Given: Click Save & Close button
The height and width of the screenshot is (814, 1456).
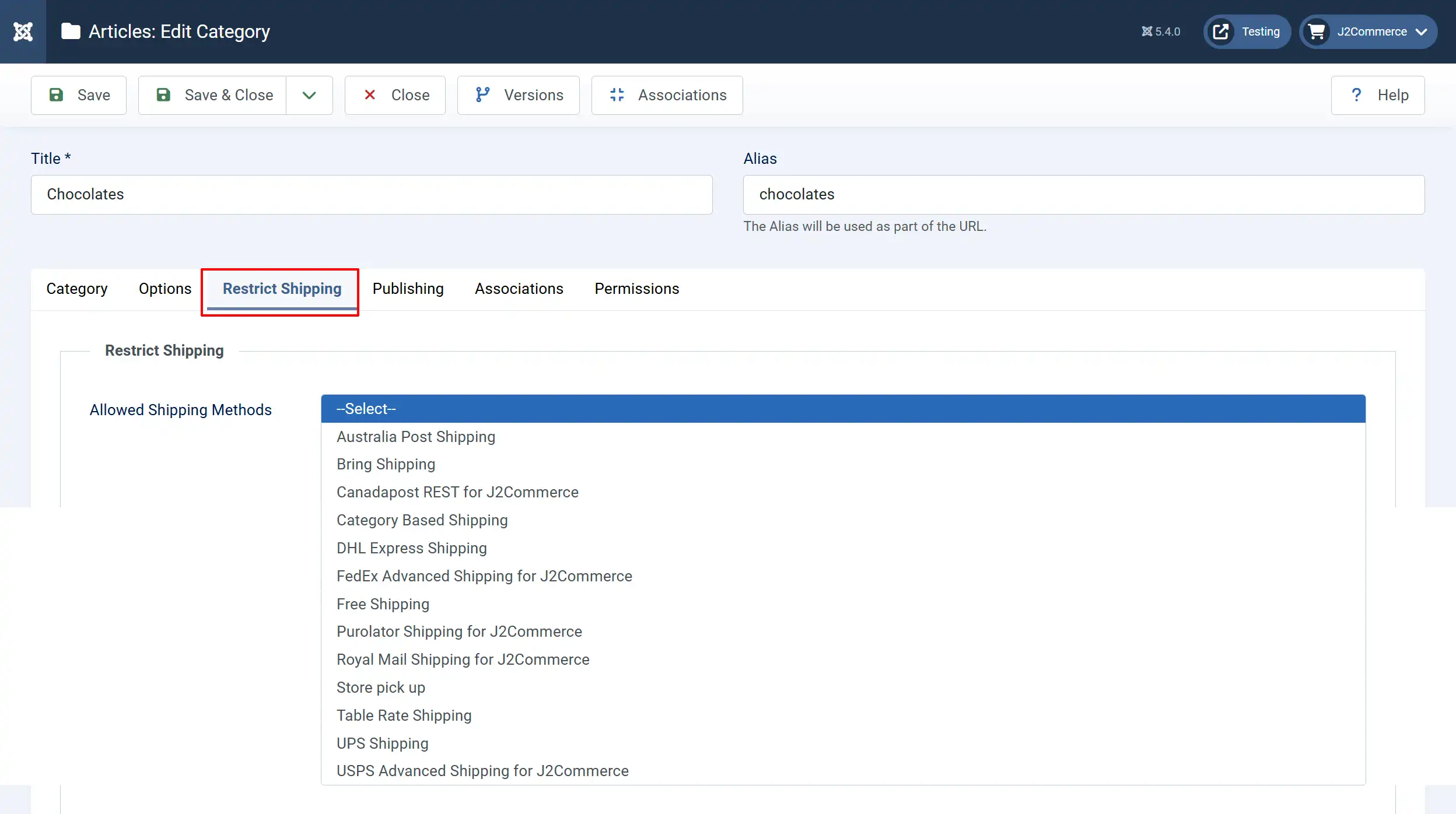Looking at the screenshot, I should 212,95.
